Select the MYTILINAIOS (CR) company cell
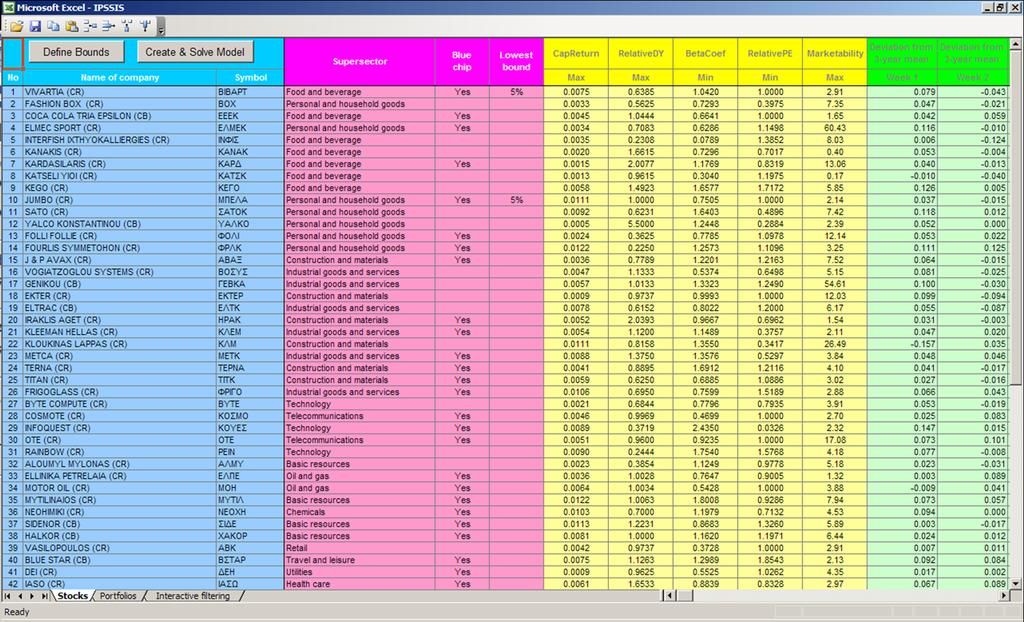The image size is (1024, 622). coord(120,500)
